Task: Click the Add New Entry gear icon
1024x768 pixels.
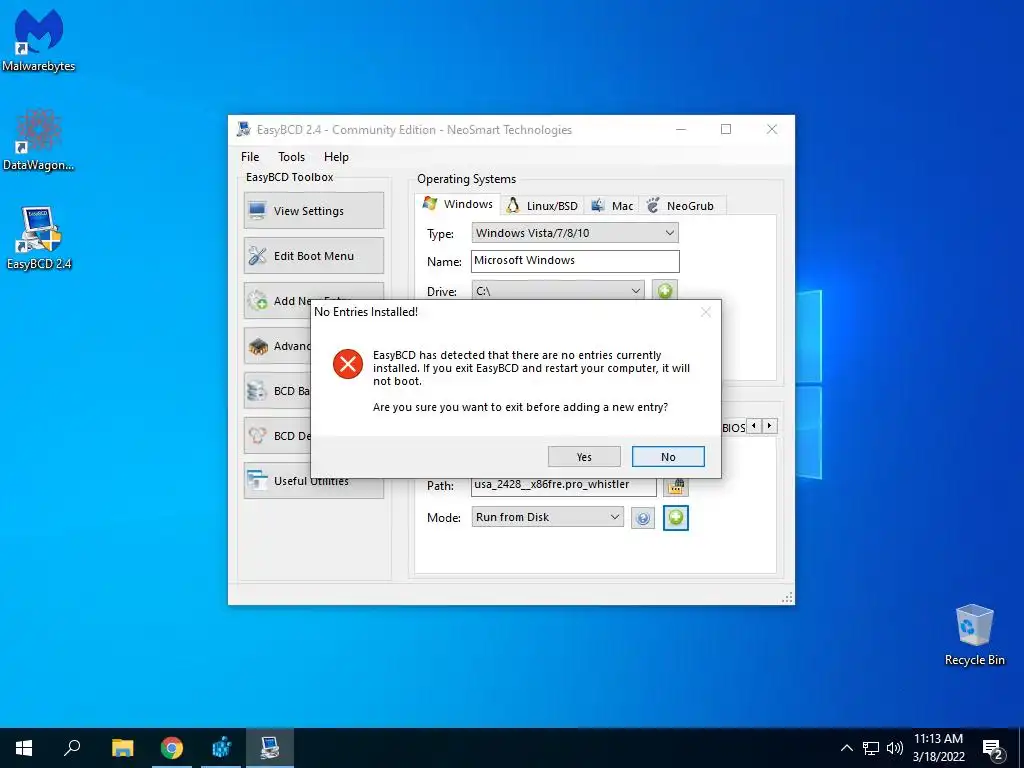Action: [257, 300]
